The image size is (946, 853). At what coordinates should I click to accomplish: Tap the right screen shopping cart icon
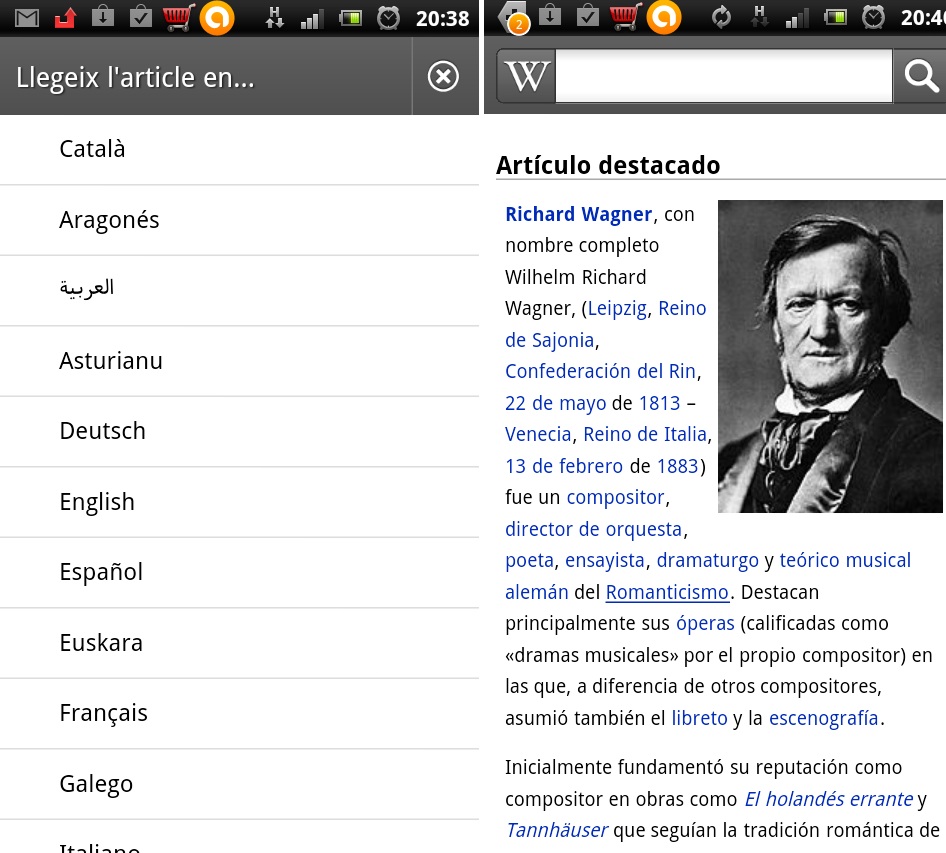[625, 17]
